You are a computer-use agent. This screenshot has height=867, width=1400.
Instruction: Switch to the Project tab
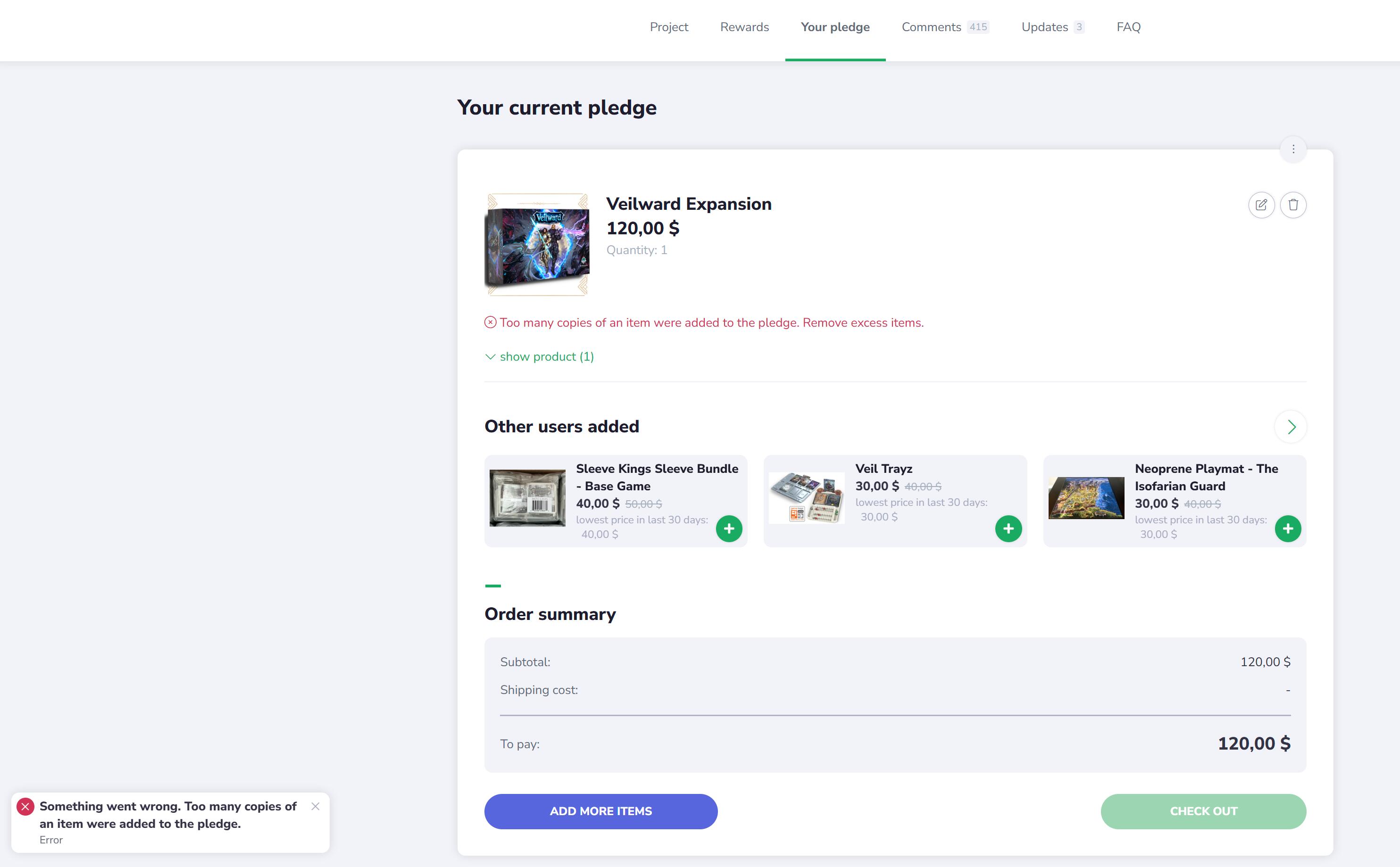[668, 27]
